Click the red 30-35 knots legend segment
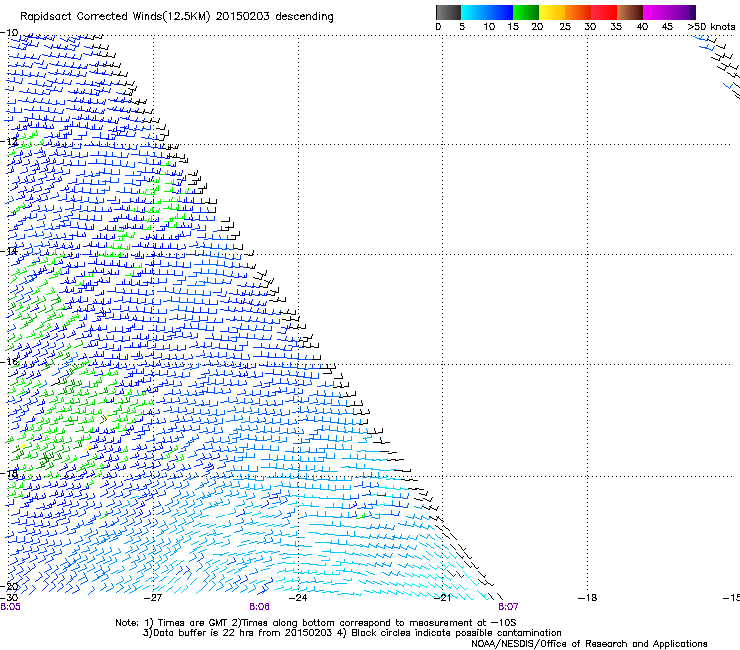Screen dimensions: 740x650 (604, 12)
